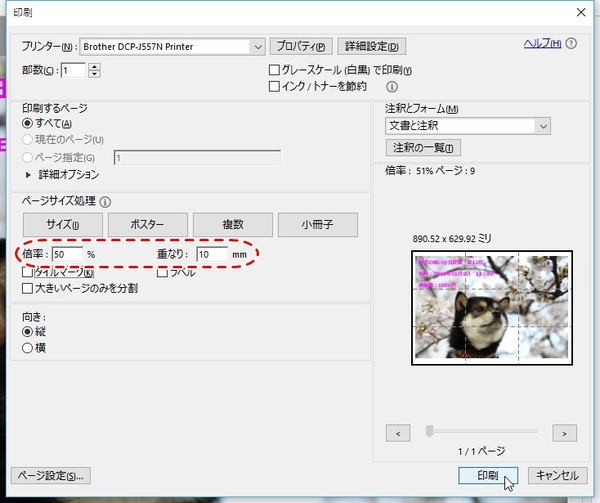Click info icon next to ページサイズ処理

105,202
